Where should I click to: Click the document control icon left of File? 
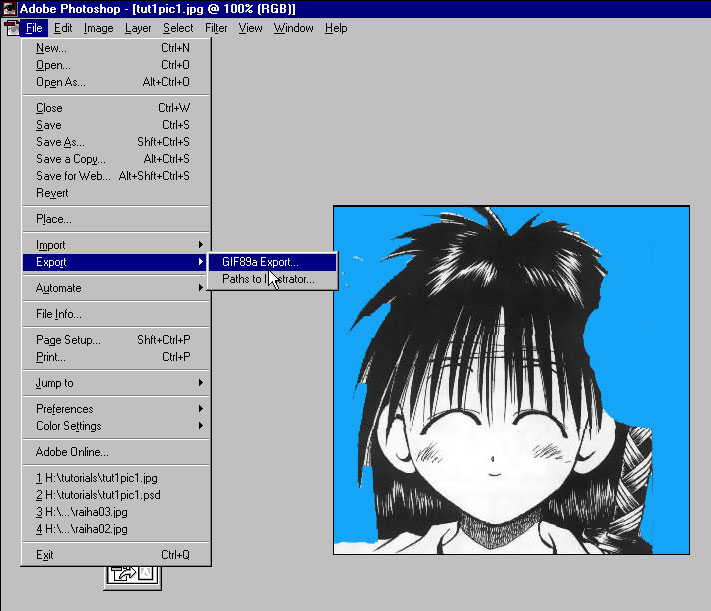(12, 28)
